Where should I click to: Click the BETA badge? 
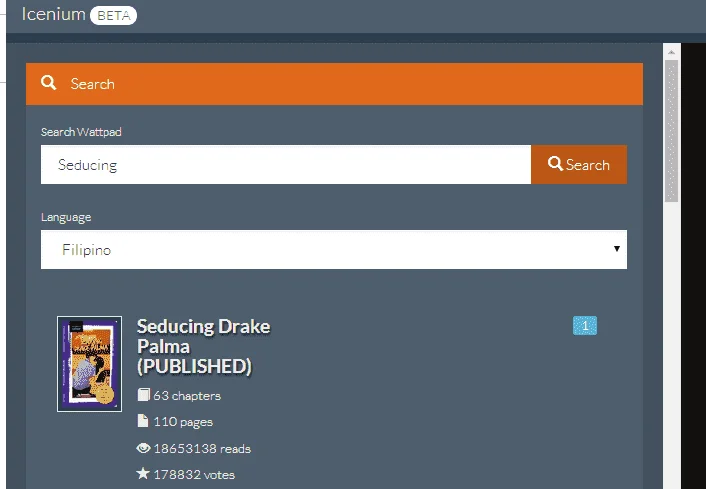click(x=113, y=16)
